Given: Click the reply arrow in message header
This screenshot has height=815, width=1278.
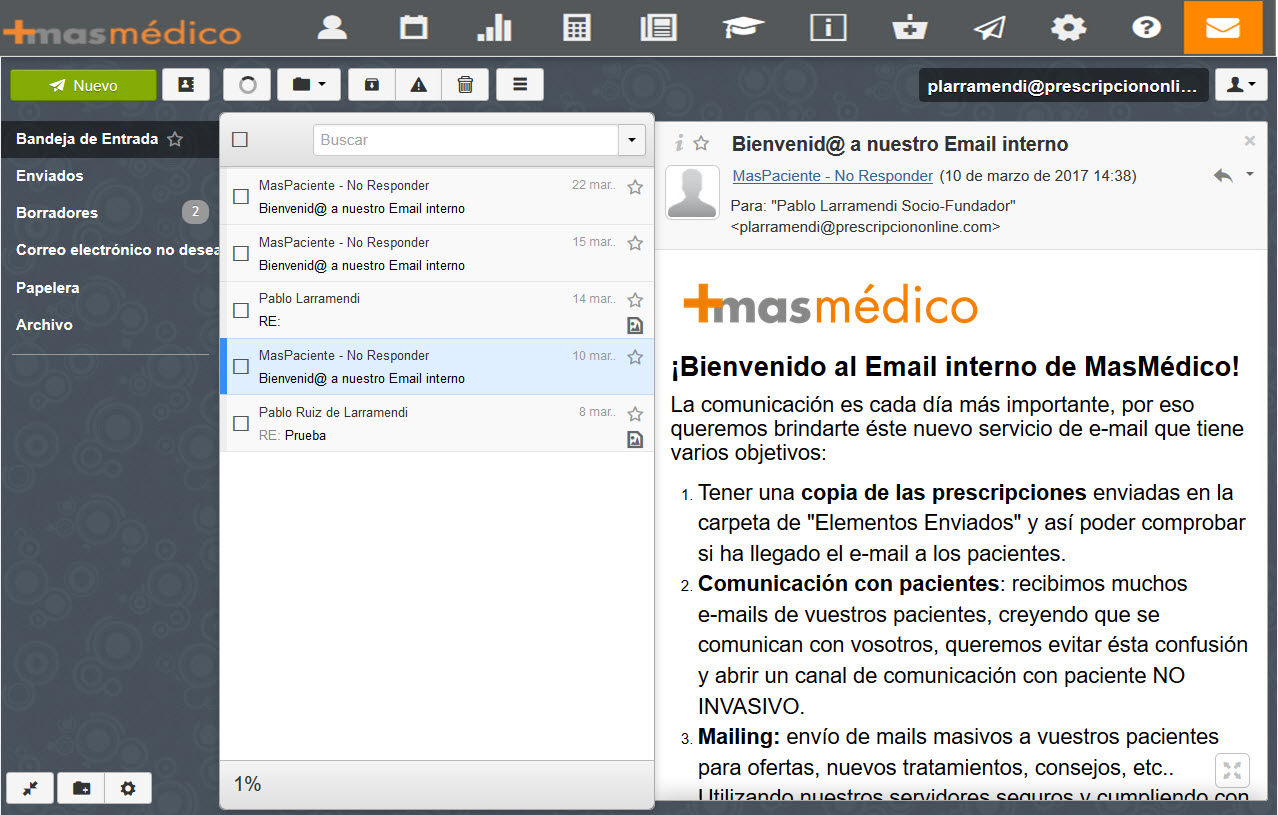Looking at the screenshot, I should pos(1223,175).
